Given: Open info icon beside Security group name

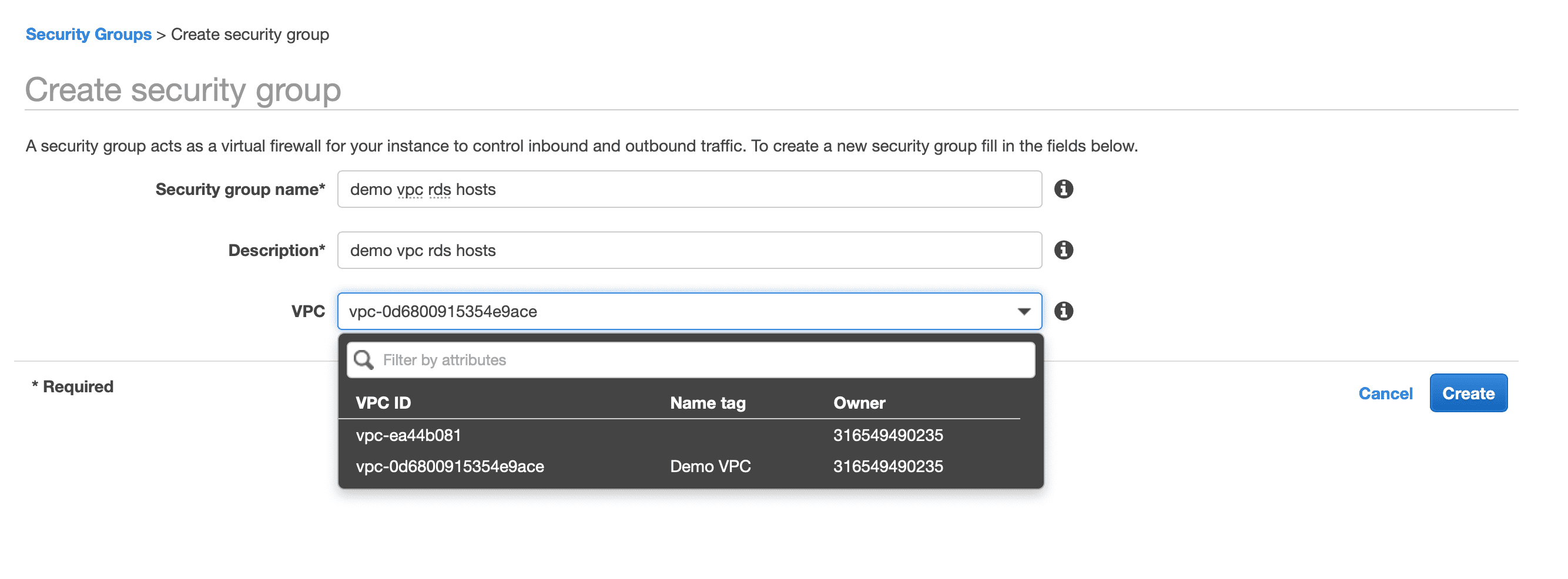Looking at the screenshot, I should pos(1063,189).
